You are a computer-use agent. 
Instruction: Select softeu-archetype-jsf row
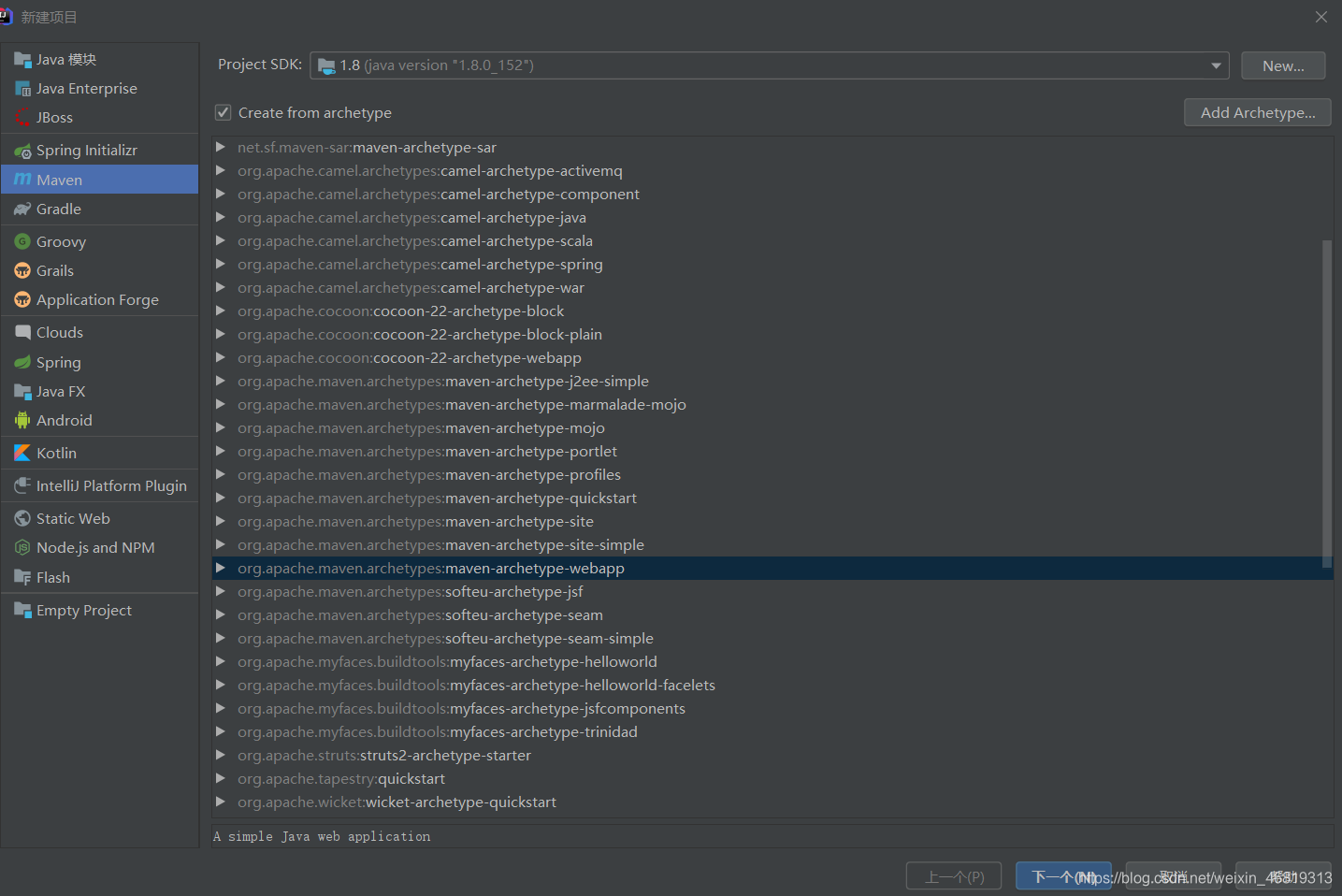point(772,591)
